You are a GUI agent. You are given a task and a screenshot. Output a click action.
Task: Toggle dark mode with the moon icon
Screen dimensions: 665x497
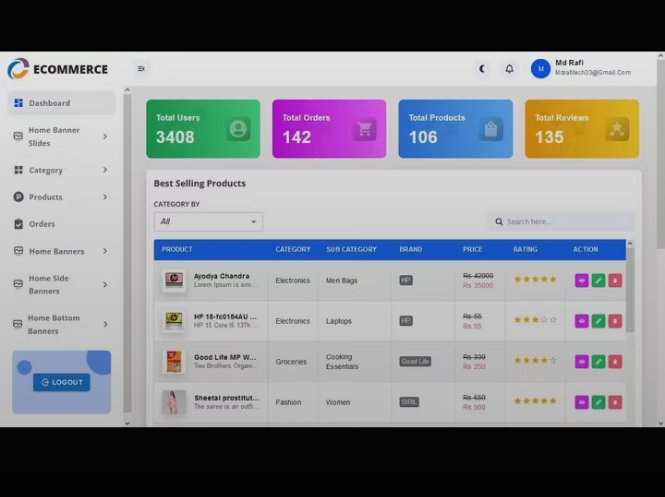pyautogui.click(x=482, y=69)
